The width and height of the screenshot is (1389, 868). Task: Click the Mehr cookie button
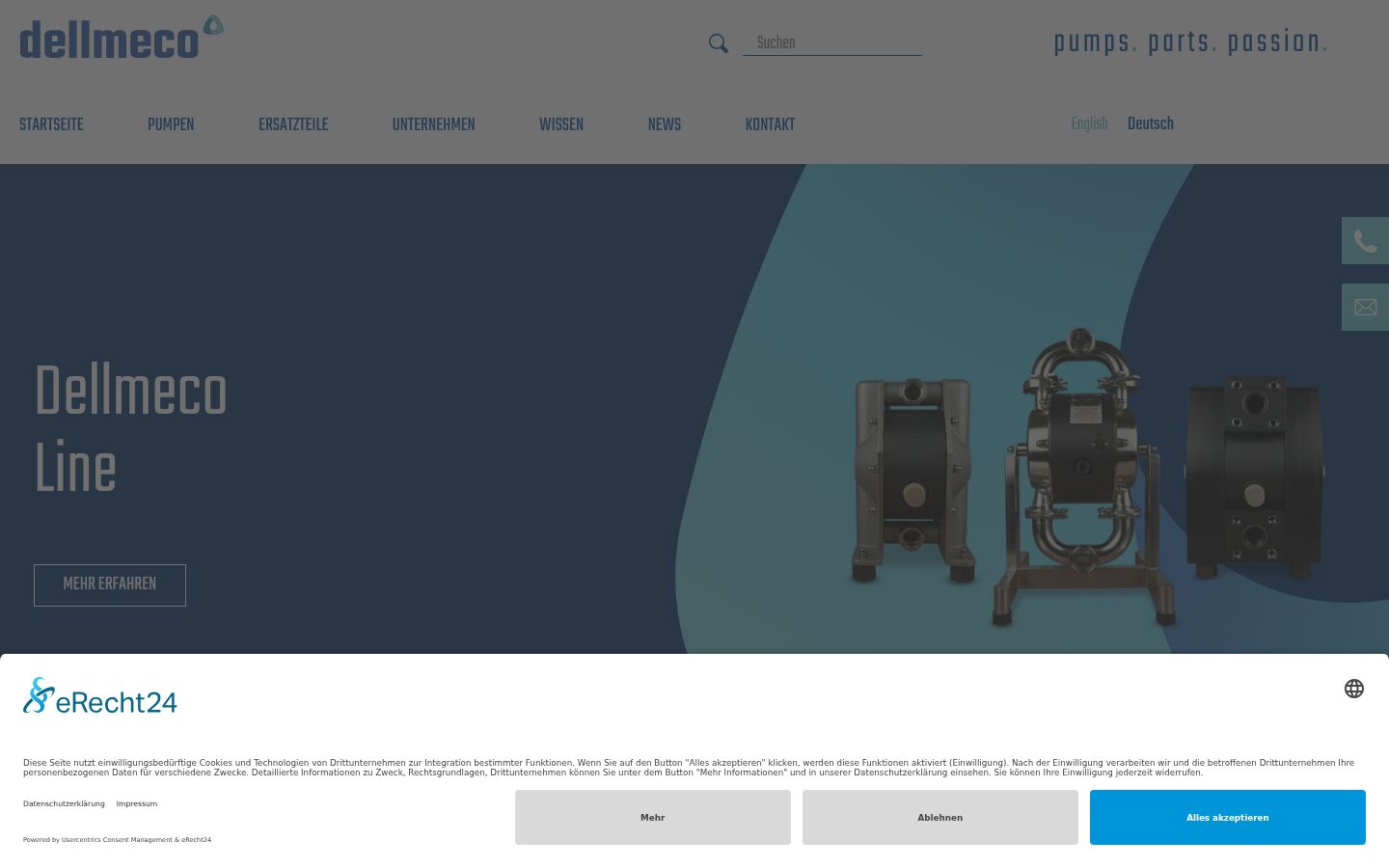point(653,818)
